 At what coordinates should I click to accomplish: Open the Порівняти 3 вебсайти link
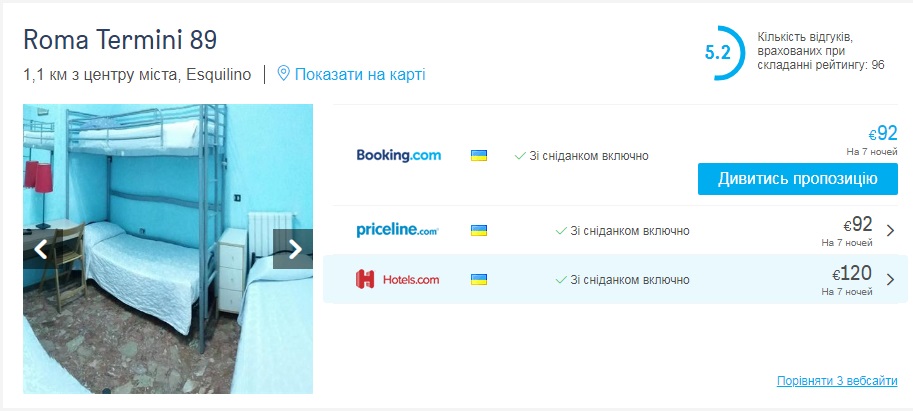pyautogui.click(x=837, y=381)
